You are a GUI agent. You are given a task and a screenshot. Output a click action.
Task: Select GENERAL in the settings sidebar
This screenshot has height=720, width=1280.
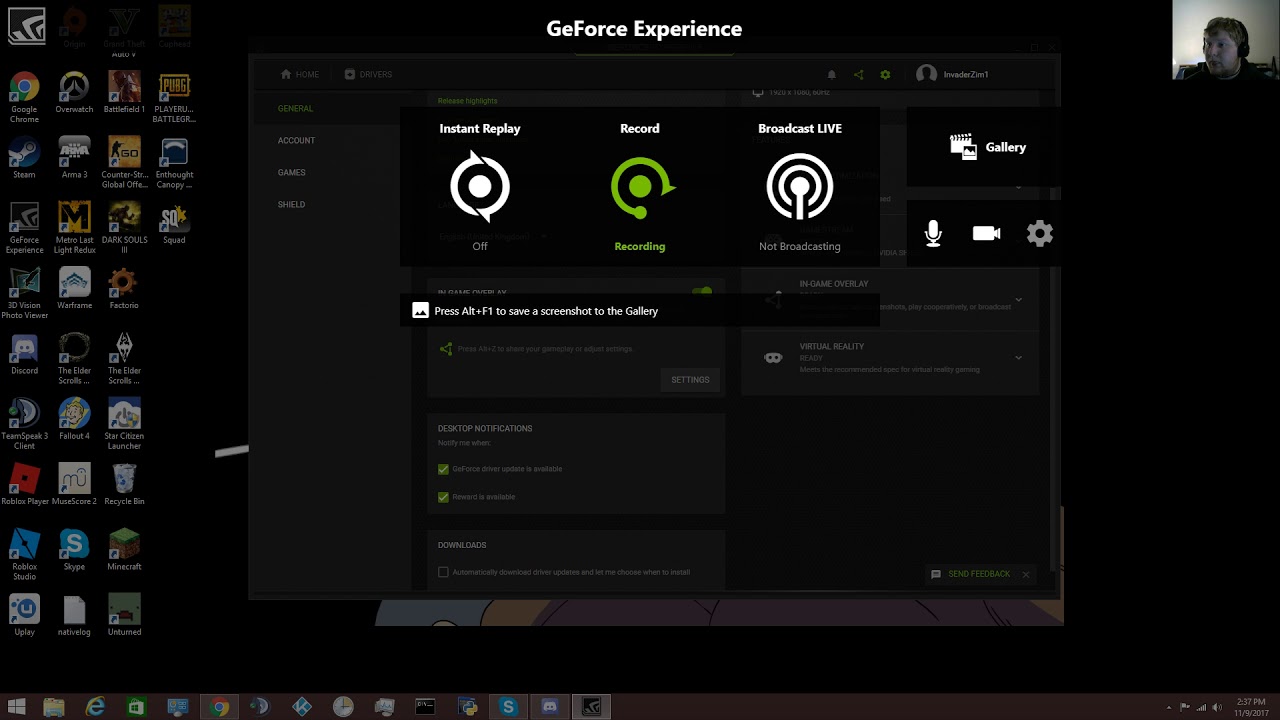click(x=295, y=108)
